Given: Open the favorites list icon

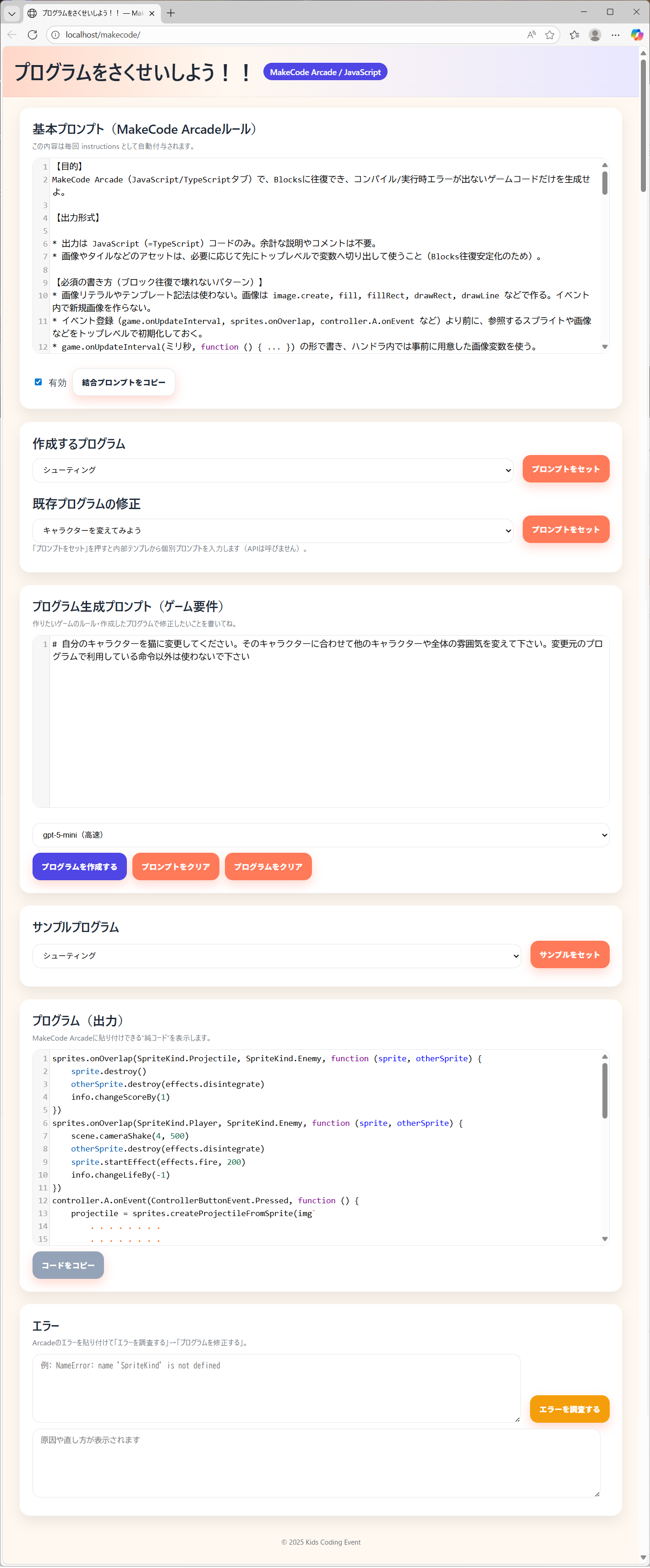Looking at the screenshot, I should point(574,35).
